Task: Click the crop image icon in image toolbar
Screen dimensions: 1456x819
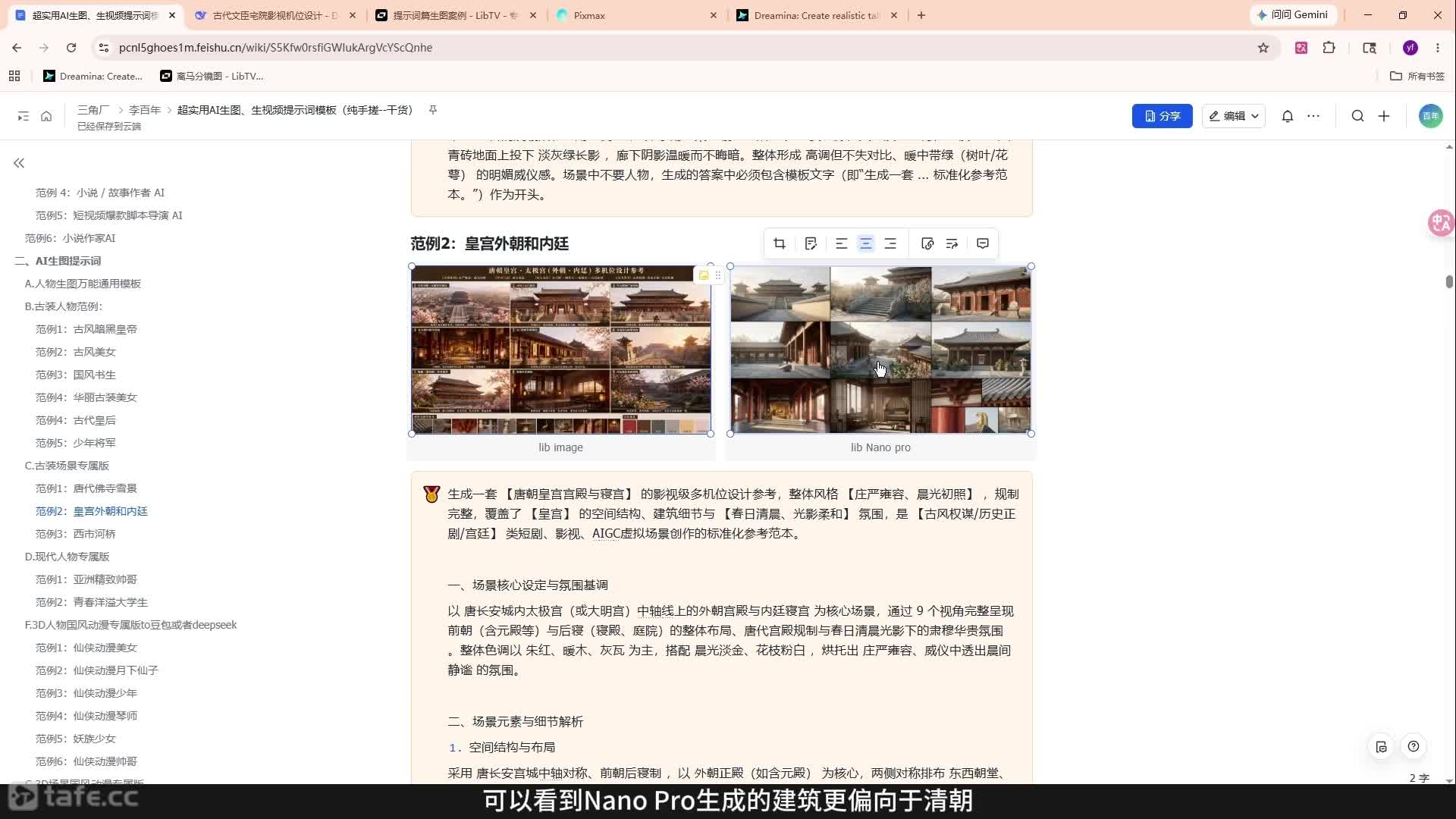Action: (779, 243)
